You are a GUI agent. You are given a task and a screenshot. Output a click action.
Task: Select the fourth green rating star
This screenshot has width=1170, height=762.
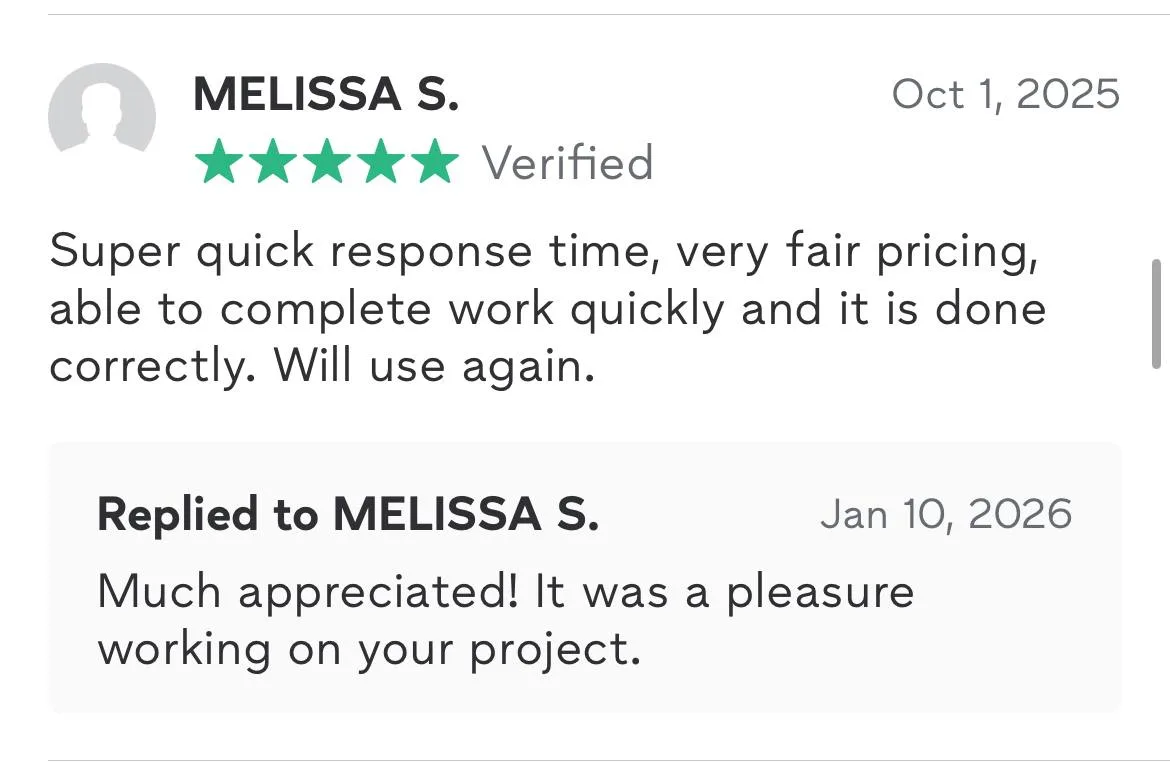click(x=380, y=163)
